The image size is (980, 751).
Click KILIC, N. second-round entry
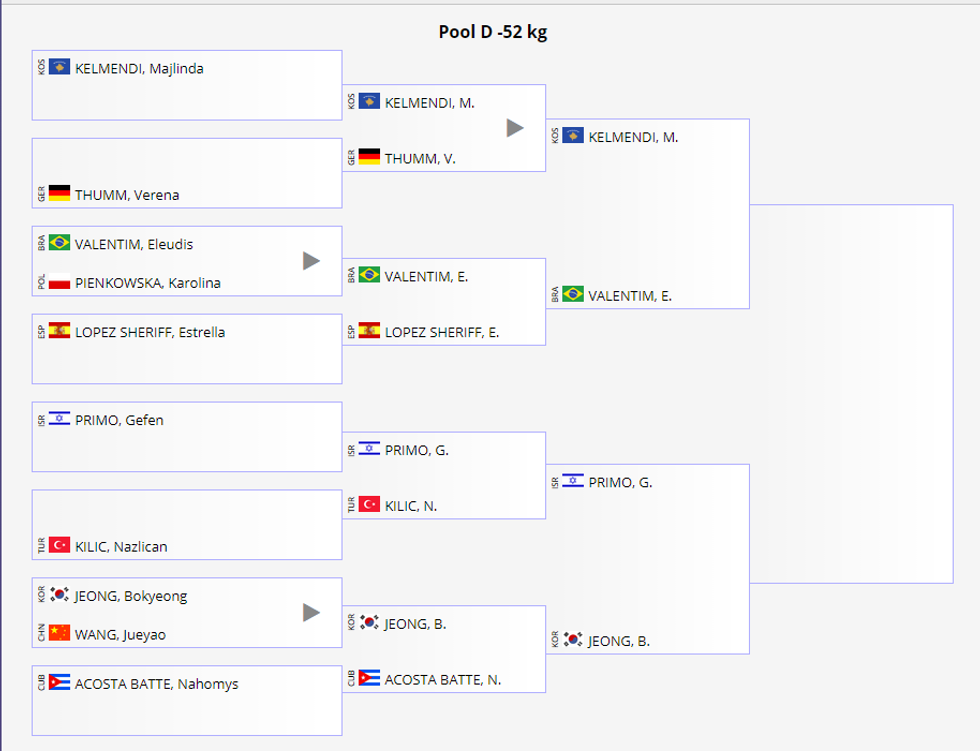click(411, 506)
